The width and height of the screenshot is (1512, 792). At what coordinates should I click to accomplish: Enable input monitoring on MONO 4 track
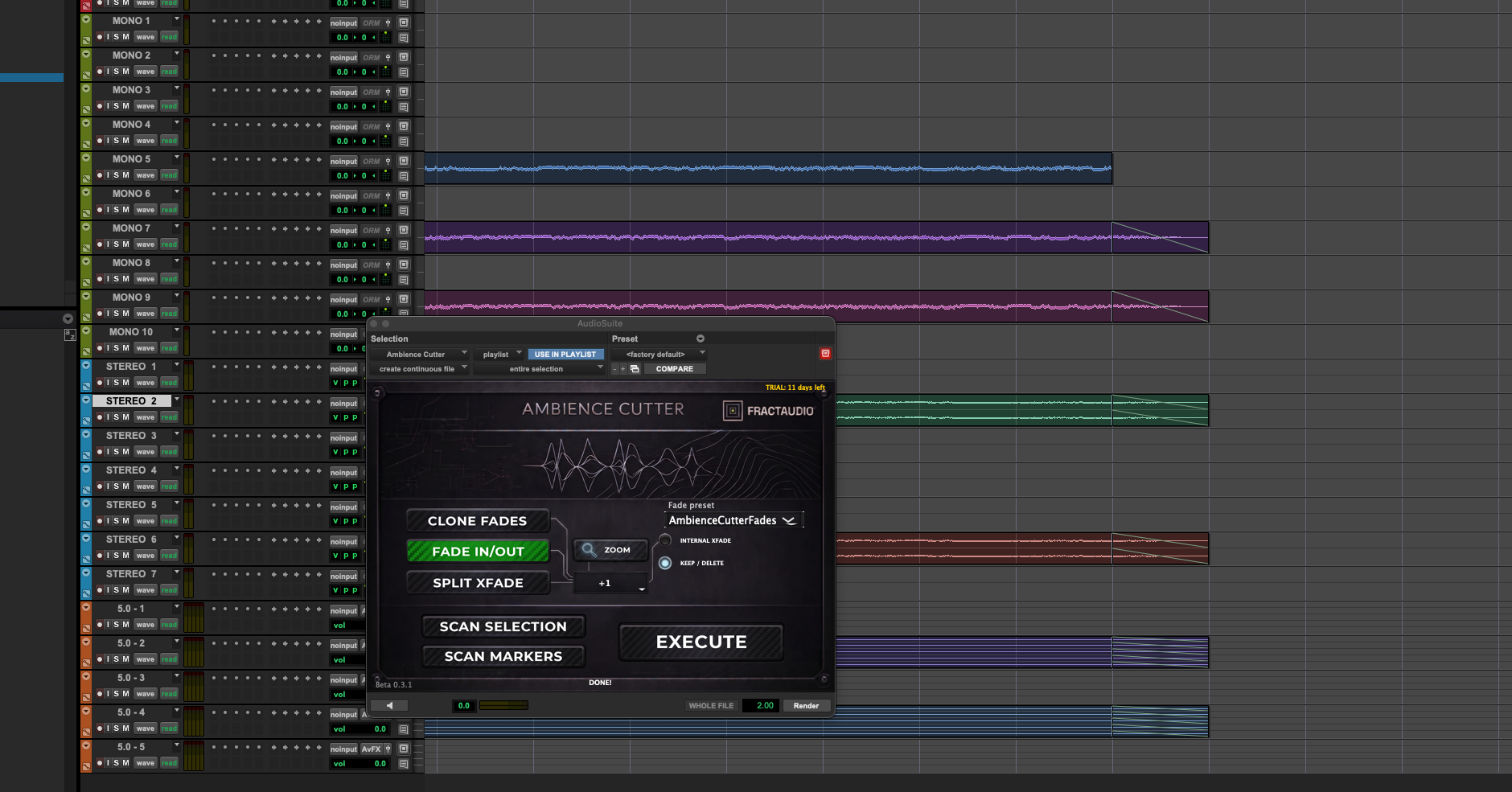[x=108, y=141]
